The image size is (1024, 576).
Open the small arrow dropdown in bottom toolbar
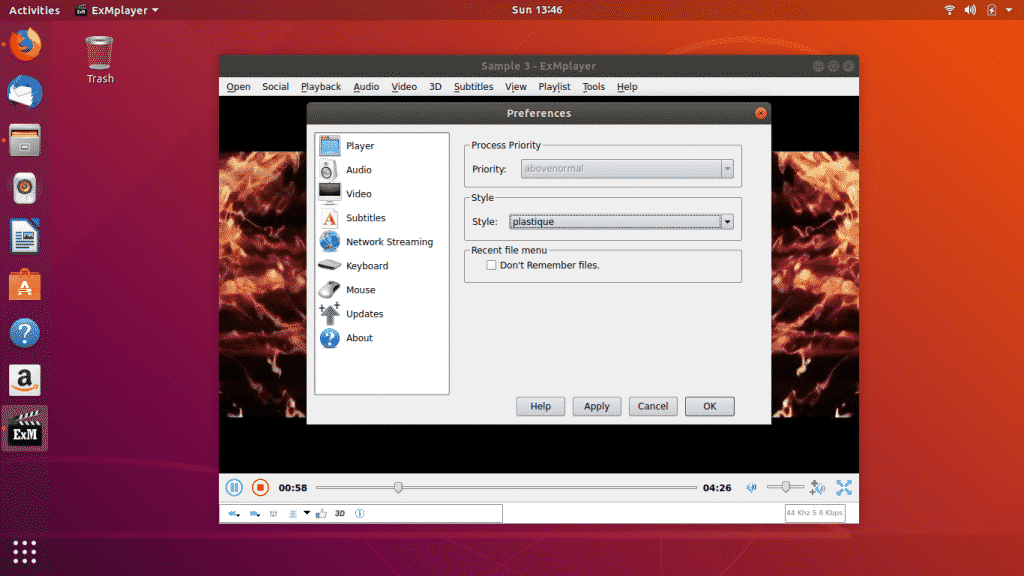coord(306,513)
